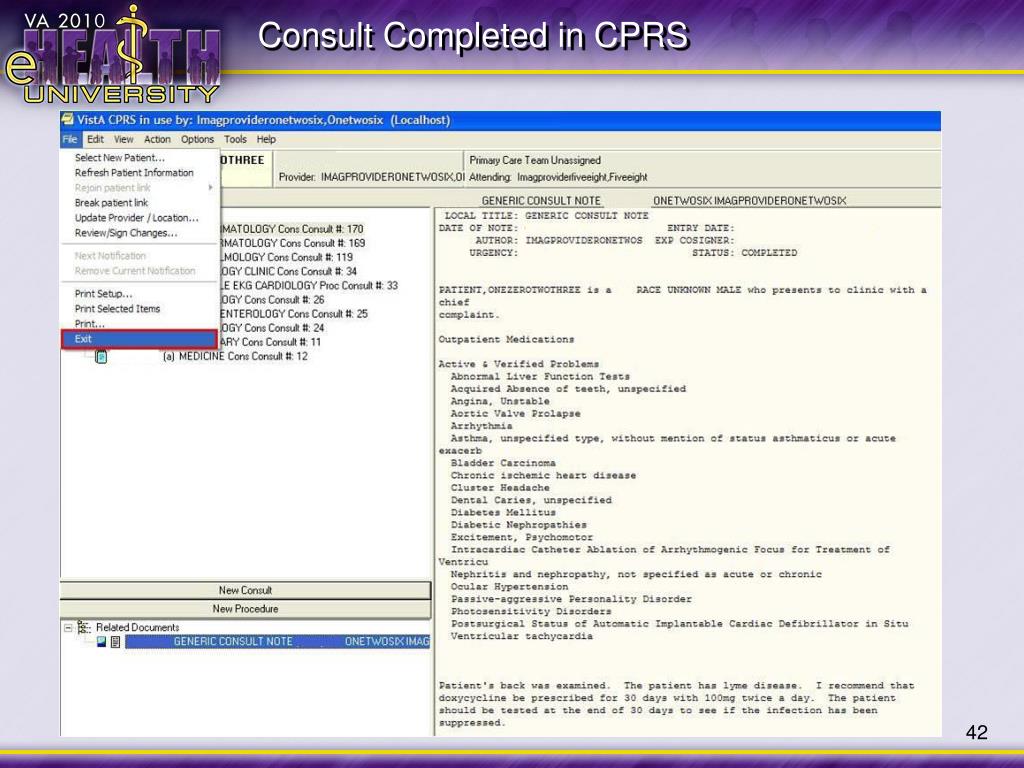Click the ONETWOSIX IMAGPROVIDERONETWOSIX header label
The image size is (1024, 768).
point(749,200)
